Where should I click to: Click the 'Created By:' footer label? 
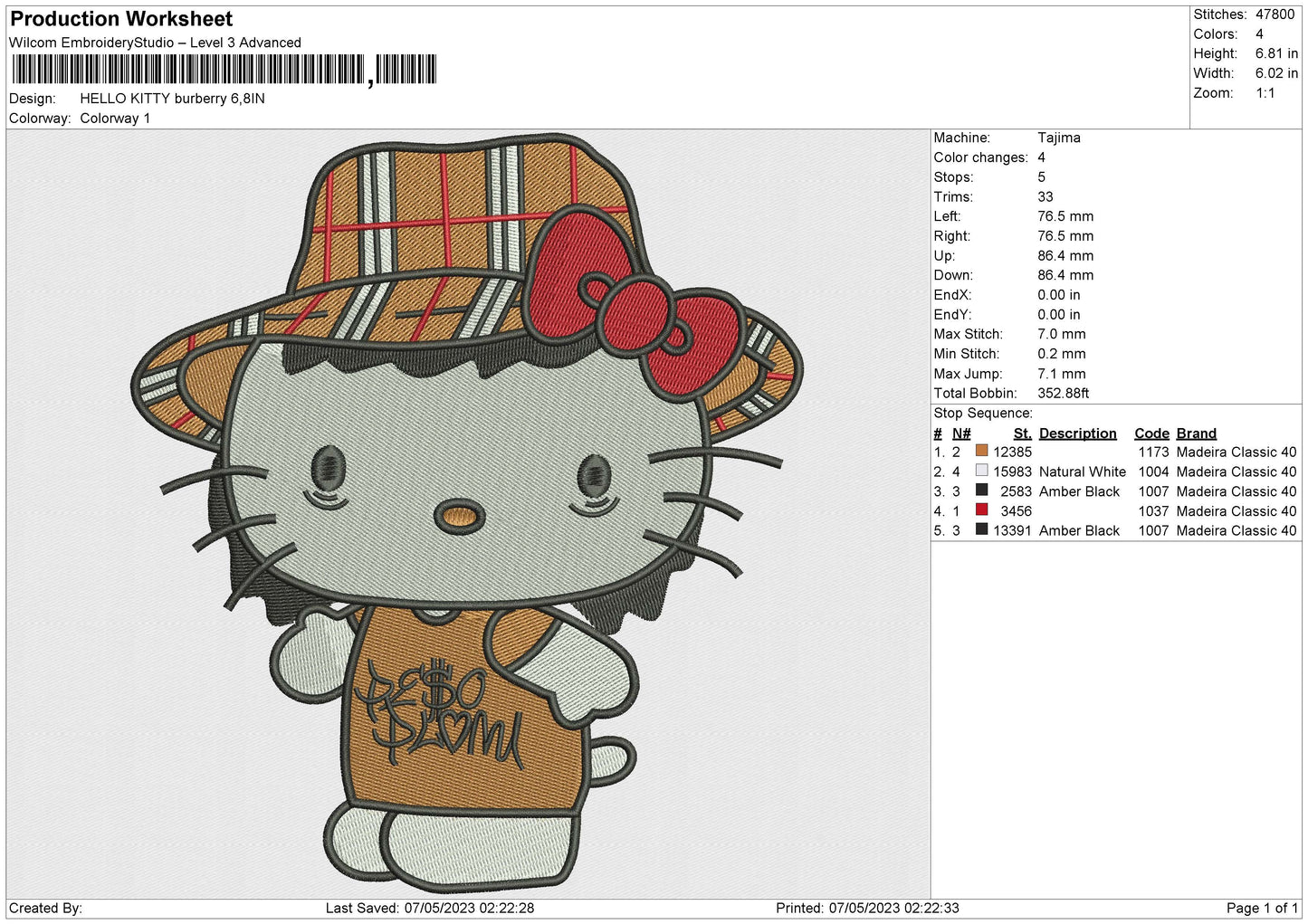[45, 908]
